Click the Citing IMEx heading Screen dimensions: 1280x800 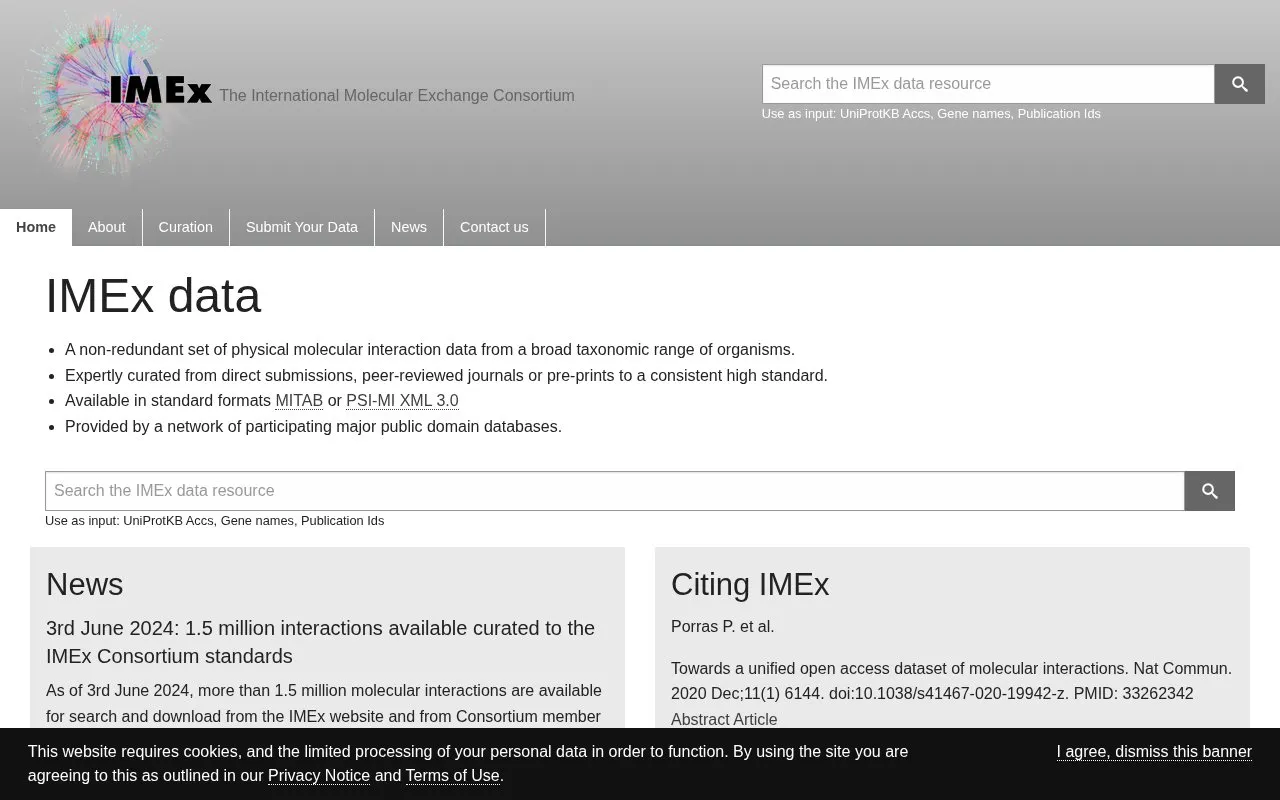pyautogui.click(x=750, y=584)
